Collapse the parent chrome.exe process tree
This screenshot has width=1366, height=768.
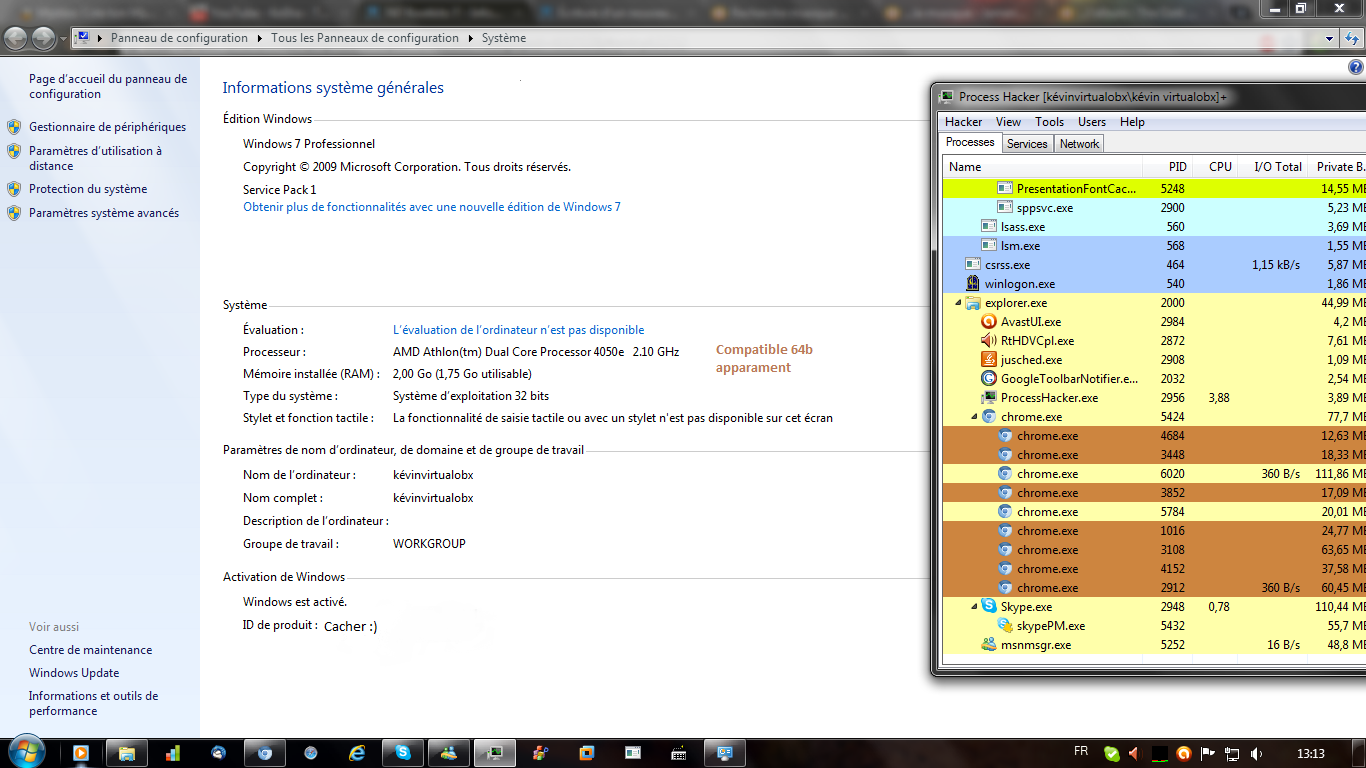pos(975,417)
